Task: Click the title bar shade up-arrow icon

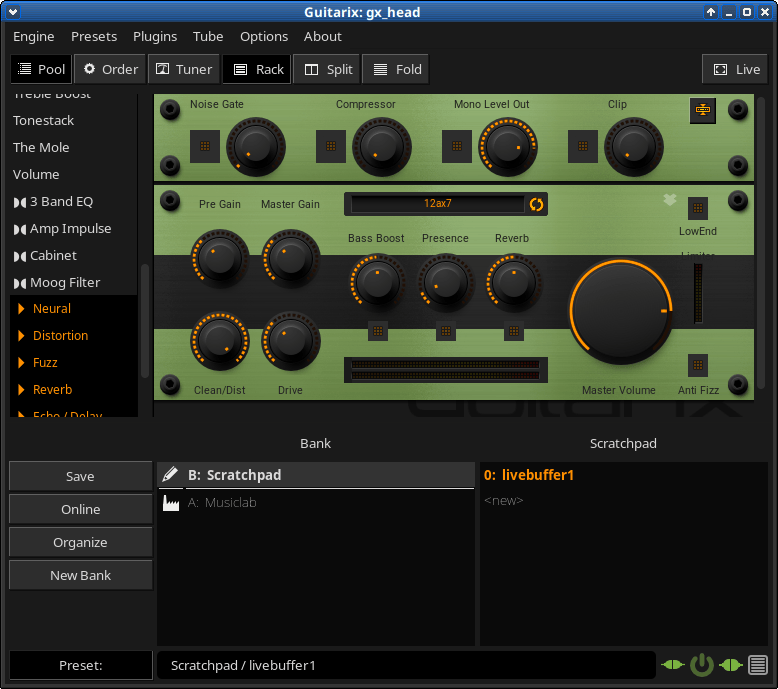Action: point(711,12)
